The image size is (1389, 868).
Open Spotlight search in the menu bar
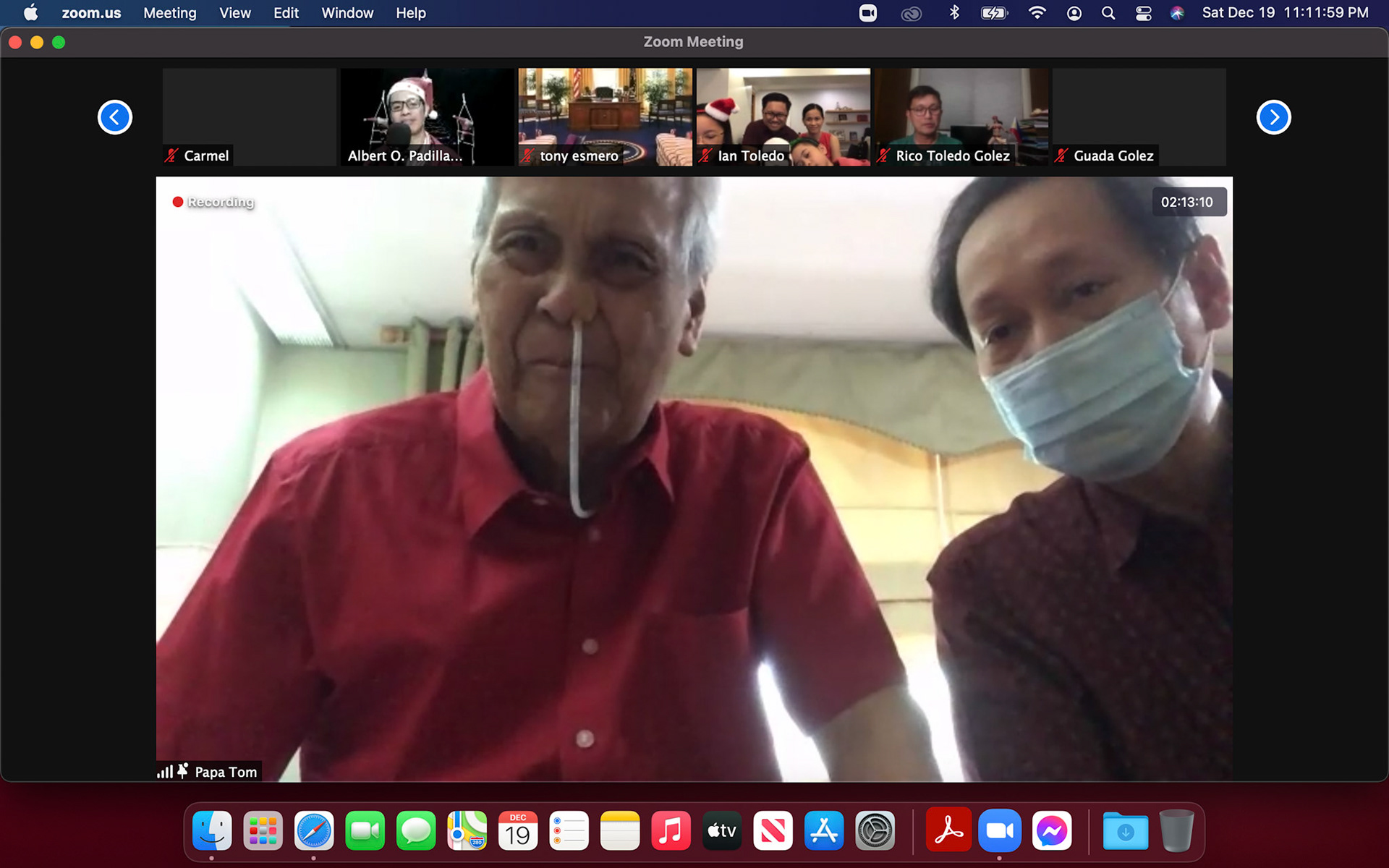click(1108, 13)
